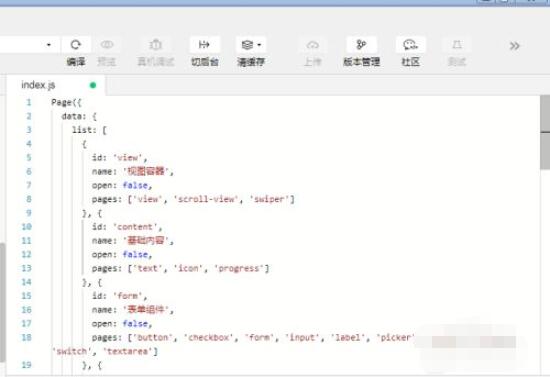Click the id: 'form' line
550x377 pixels.
tap(120, 296)
